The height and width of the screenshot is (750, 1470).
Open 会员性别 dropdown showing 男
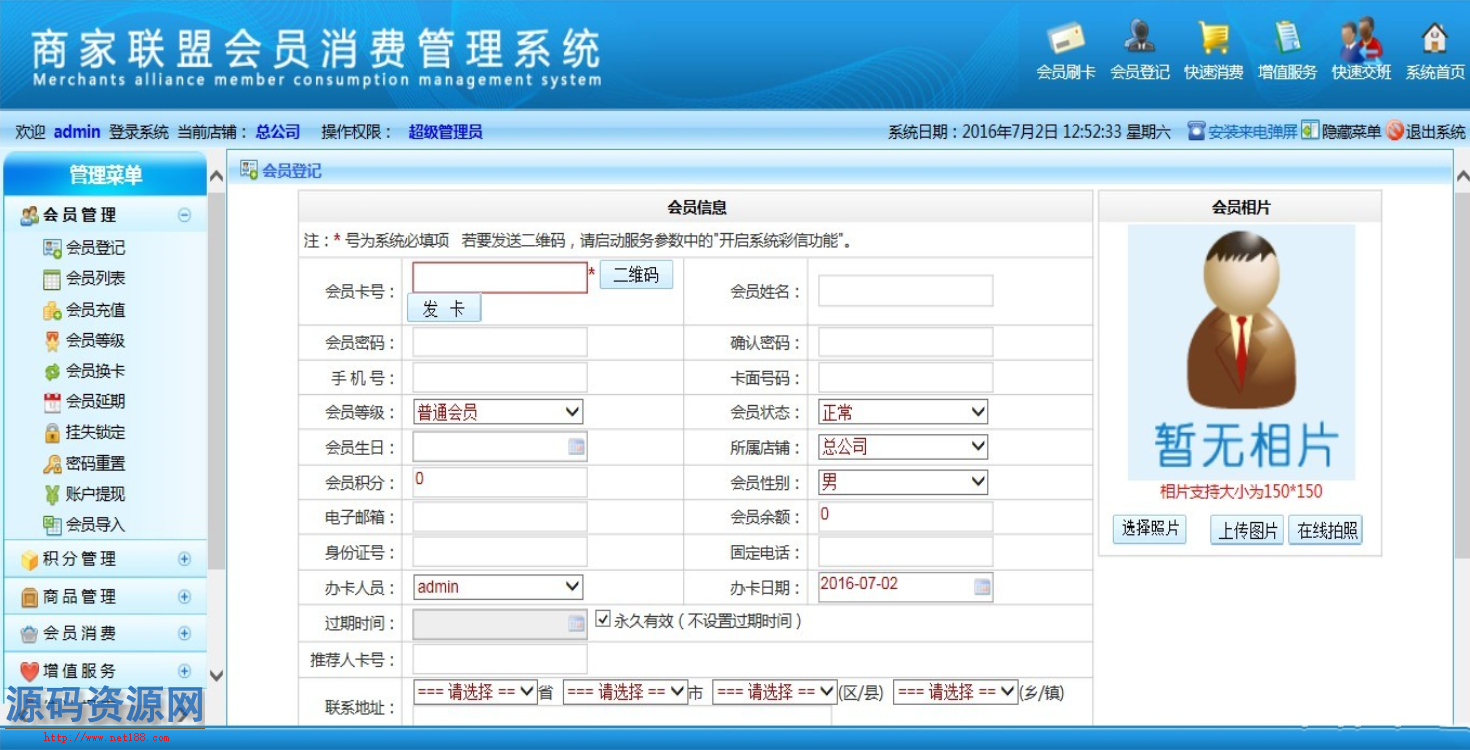(903, 482)
